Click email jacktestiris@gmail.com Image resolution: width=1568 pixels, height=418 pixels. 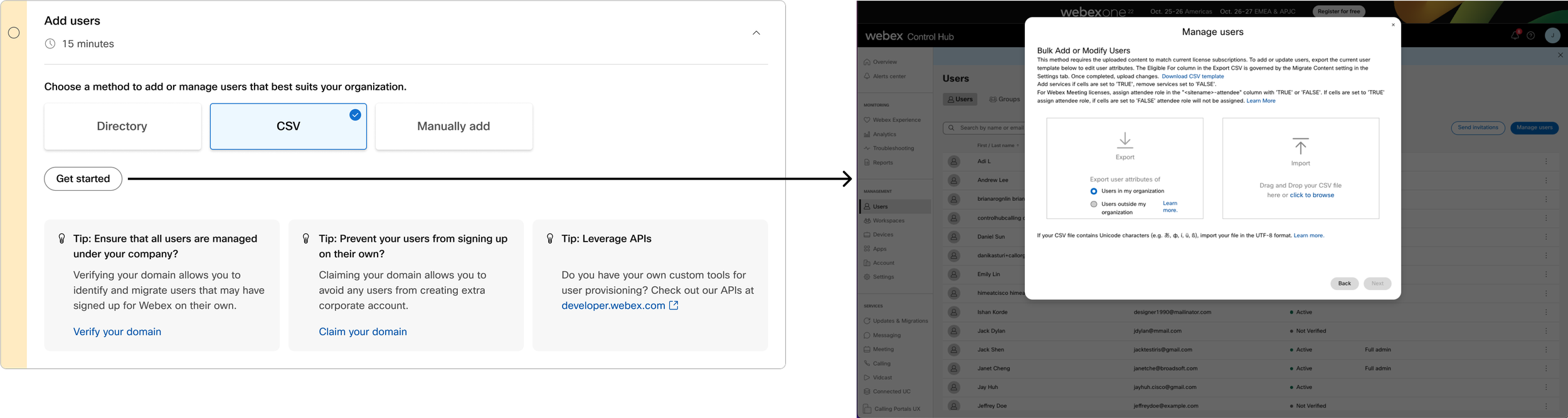coord(1162,350)
